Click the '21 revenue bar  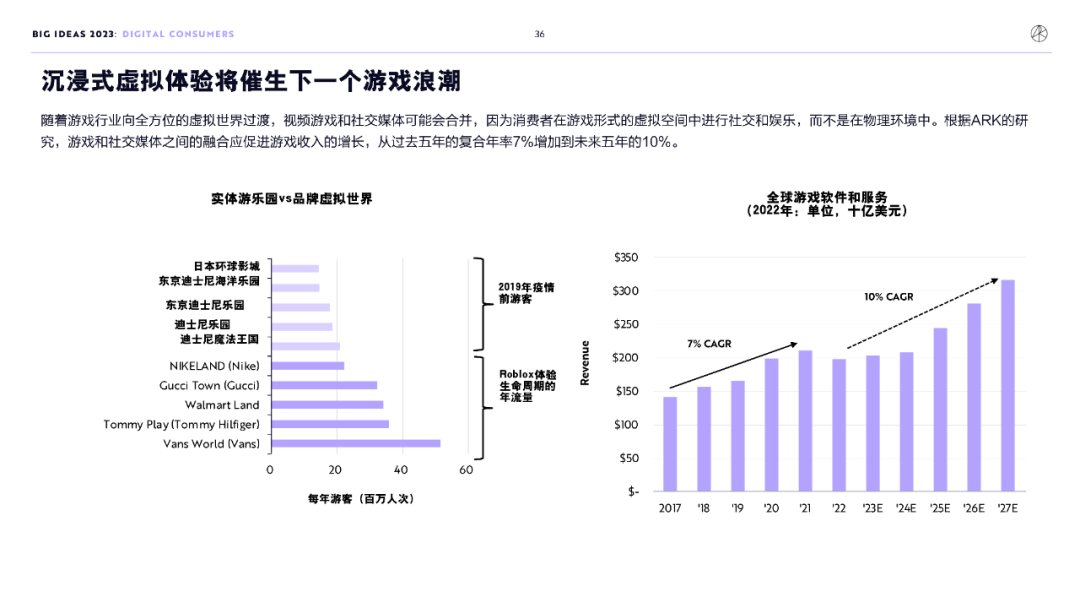(x=805, y=421)
